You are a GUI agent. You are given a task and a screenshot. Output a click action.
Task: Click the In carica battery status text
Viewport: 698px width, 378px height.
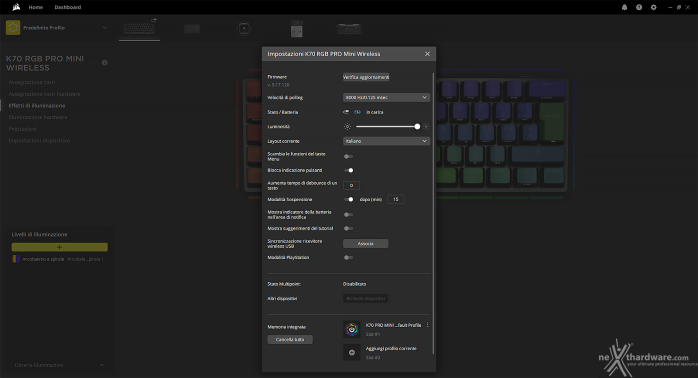pos(375,112)
